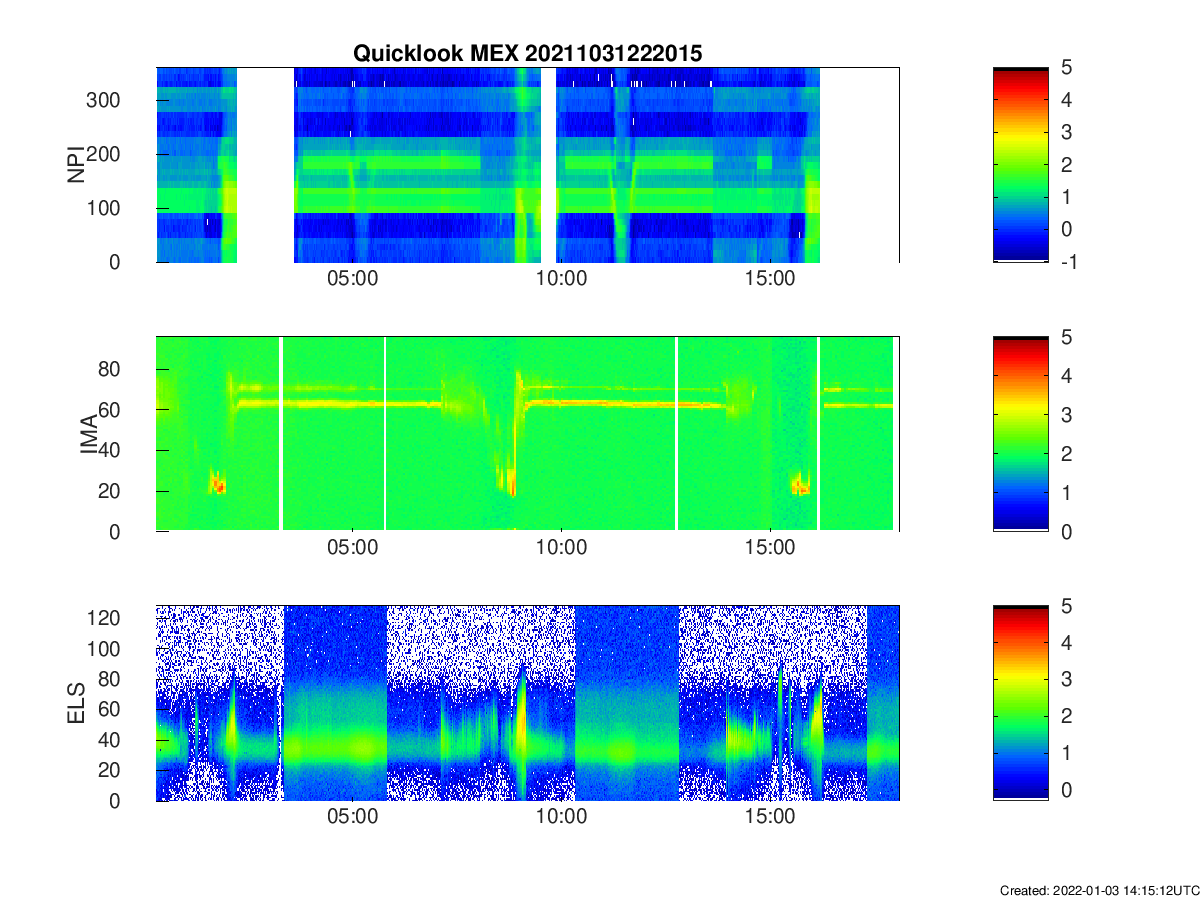
Task: Click the '15:00' time tick under the ELS plot
Action: [770, 817]
